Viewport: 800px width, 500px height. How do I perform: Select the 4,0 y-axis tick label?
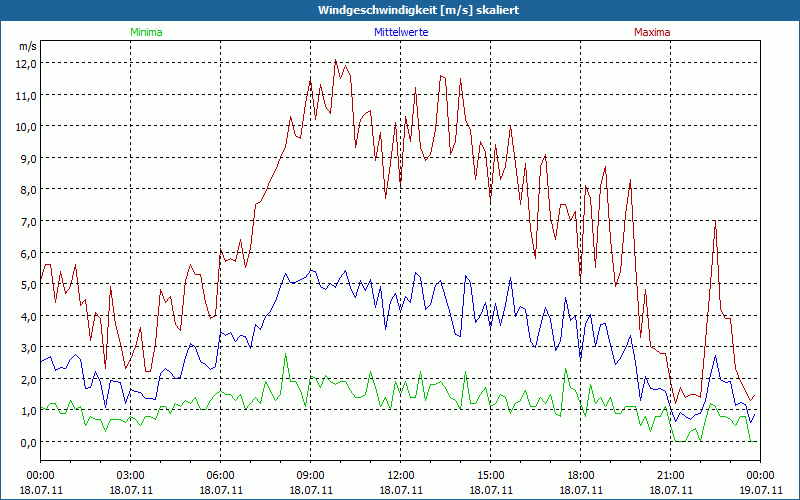26,316
